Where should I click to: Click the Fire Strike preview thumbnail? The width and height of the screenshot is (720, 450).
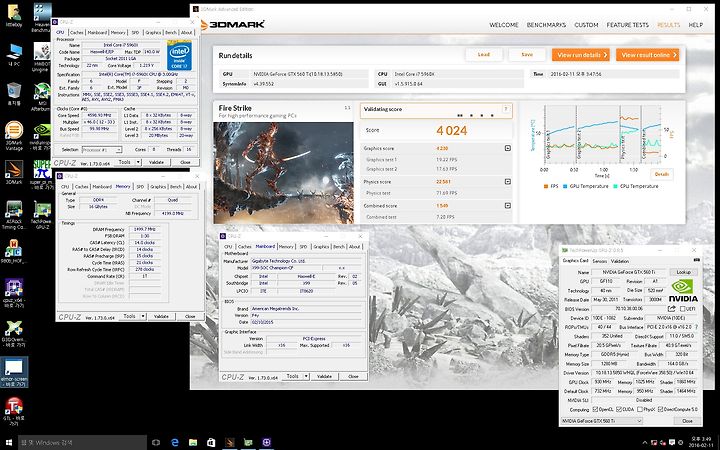(283, 173)
